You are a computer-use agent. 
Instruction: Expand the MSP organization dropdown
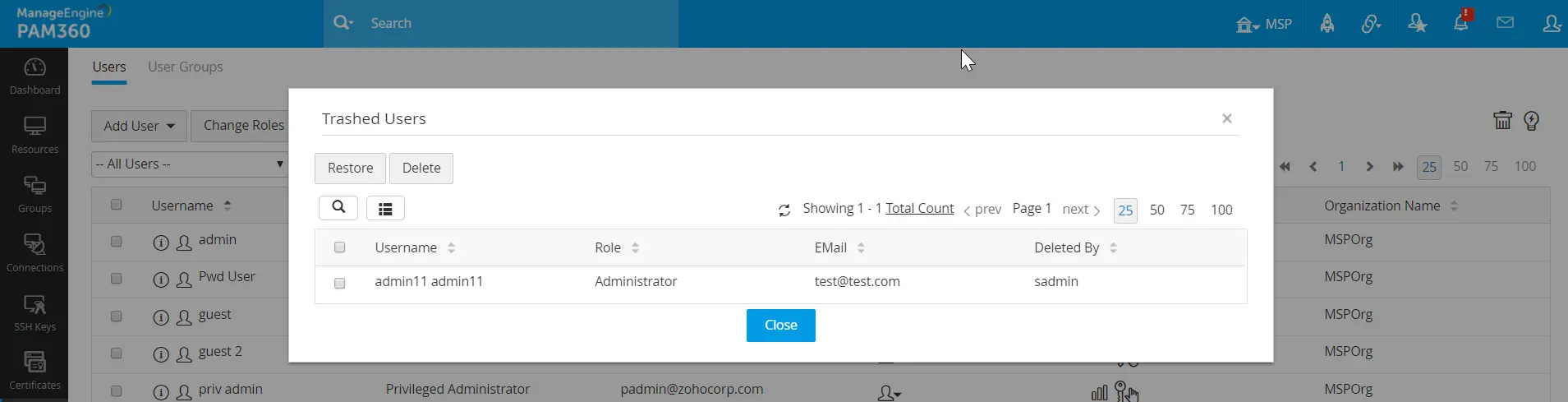coord(1264,24)
